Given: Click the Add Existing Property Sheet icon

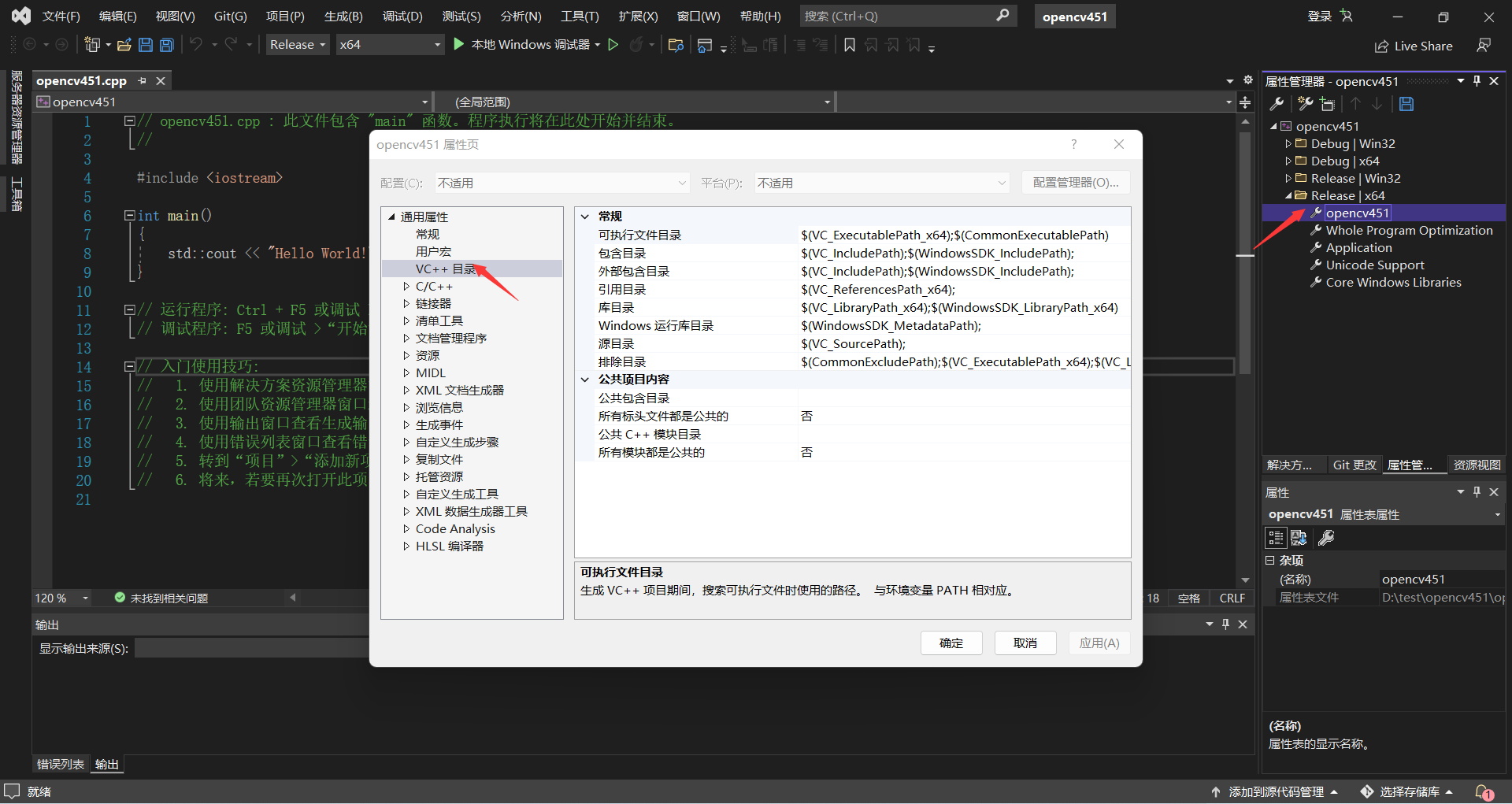Looking at the screenshot, I should (x=1328, y=103).
